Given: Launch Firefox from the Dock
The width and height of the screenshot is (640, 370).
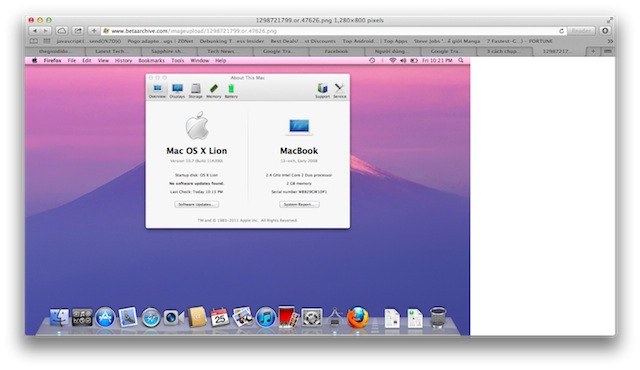Looking at the screenshot, I should pyautogui.click(x=358, y=318).
